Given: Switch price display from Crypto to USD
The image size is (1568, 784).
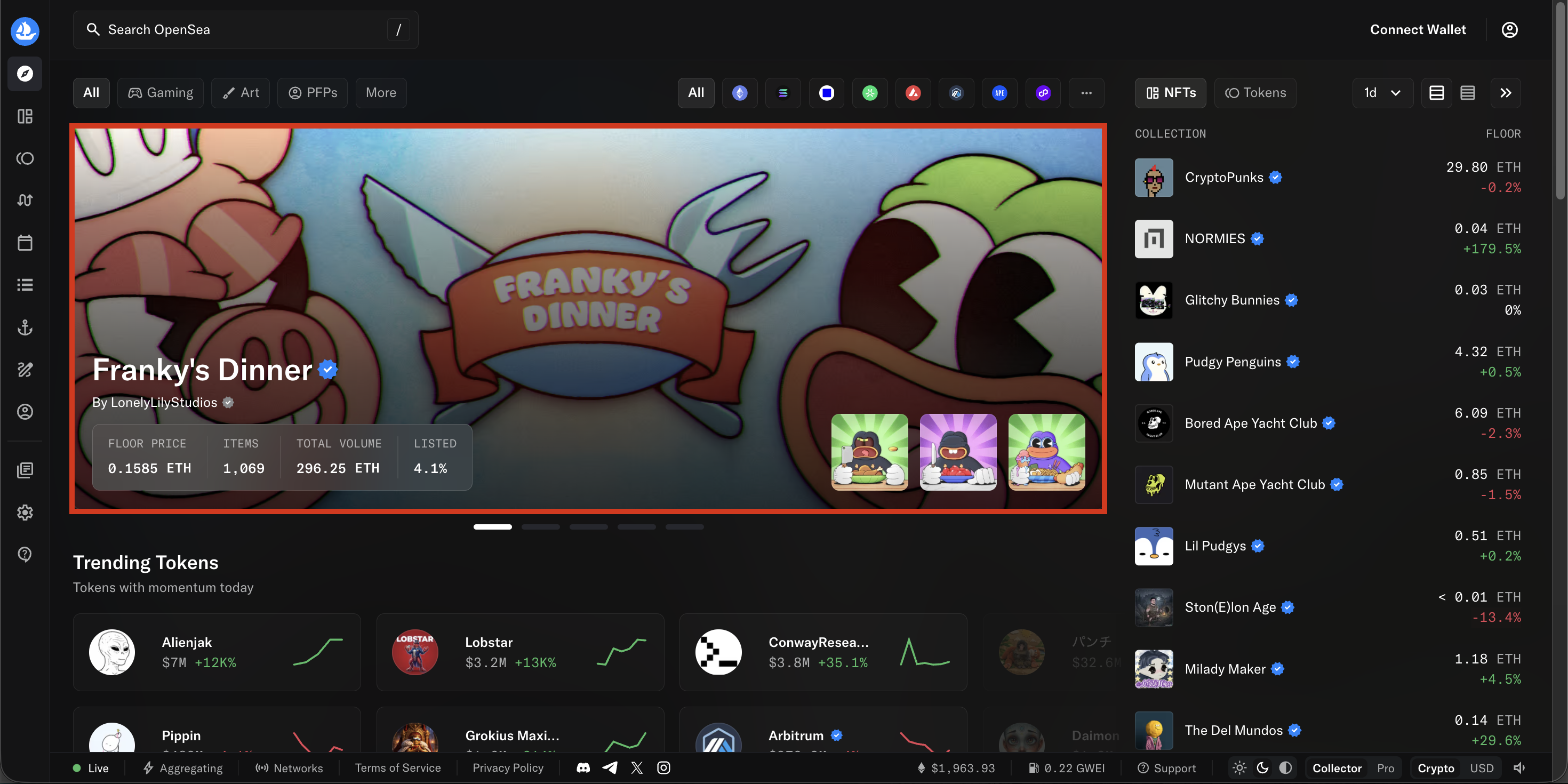Looking at the screenshot, I should tap(1482, 767).
